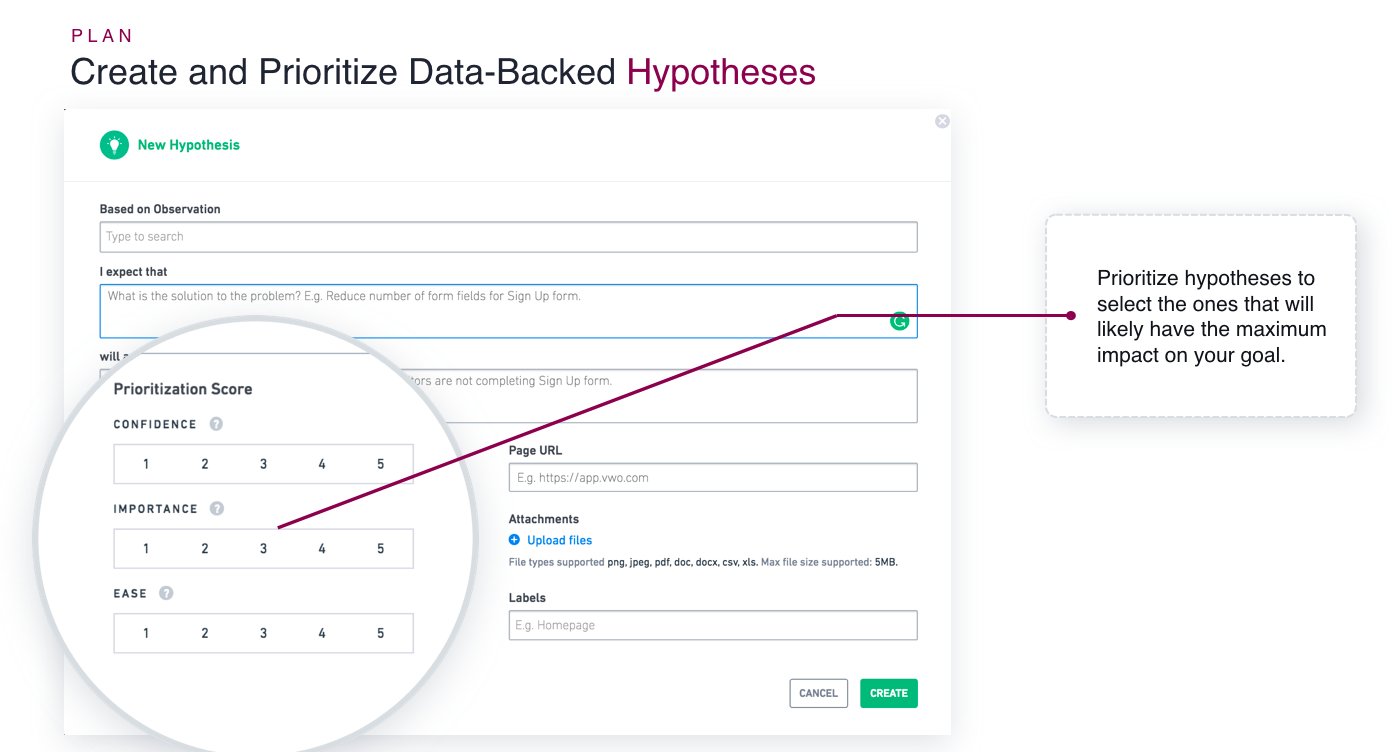Set Confidence score to 2
1393x752 pixels.
205,464
